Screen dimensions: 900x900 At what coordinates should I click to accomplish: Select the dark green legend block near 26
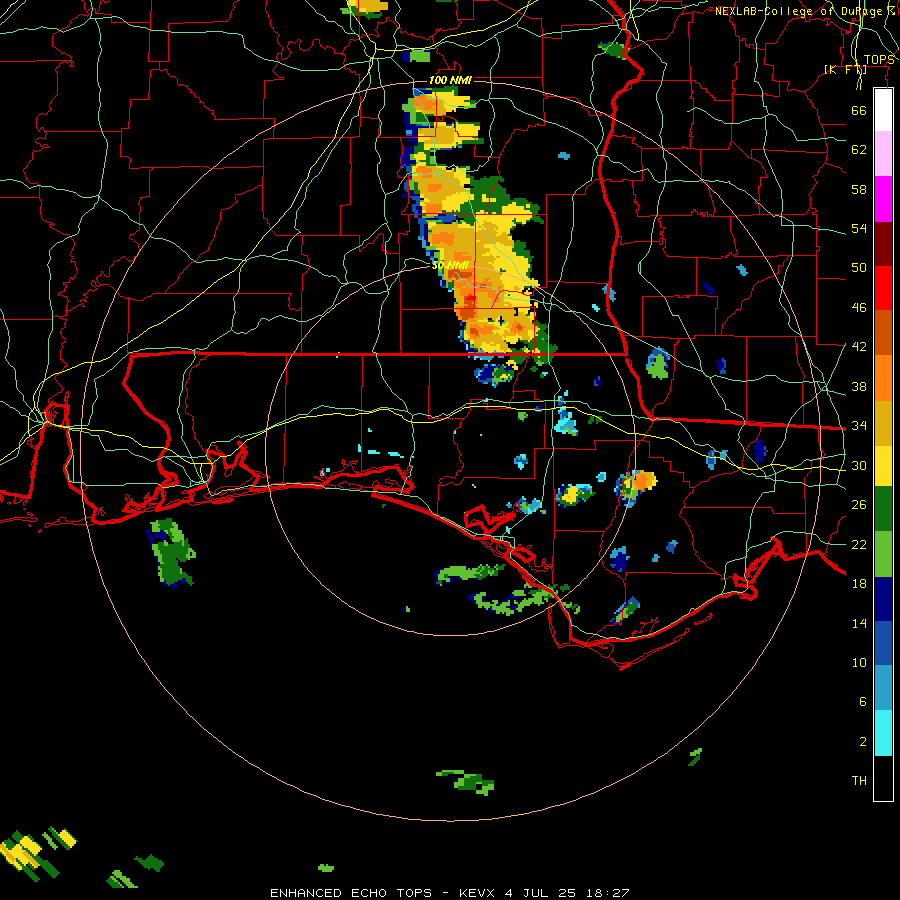click(883, 509)
